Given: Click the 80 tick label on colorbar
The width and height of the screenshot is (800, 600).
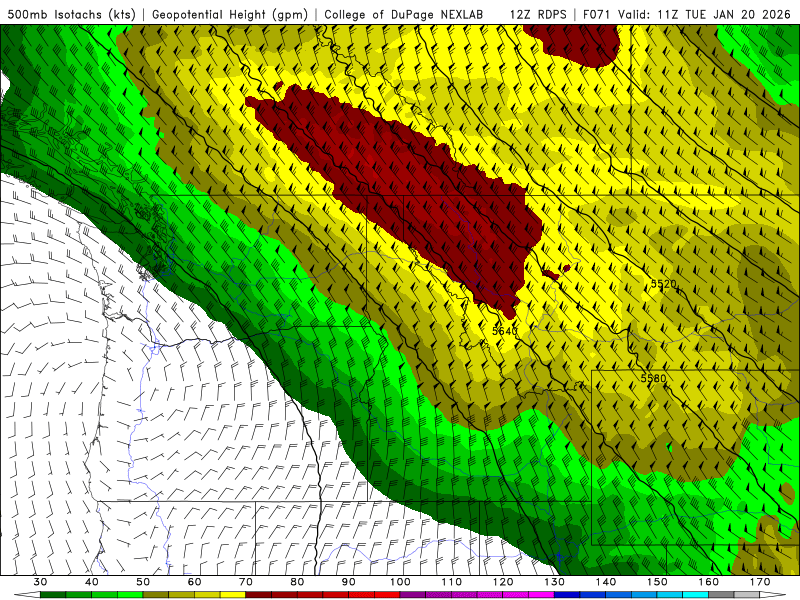Looking at the screenshot, I should pos(297,582).
